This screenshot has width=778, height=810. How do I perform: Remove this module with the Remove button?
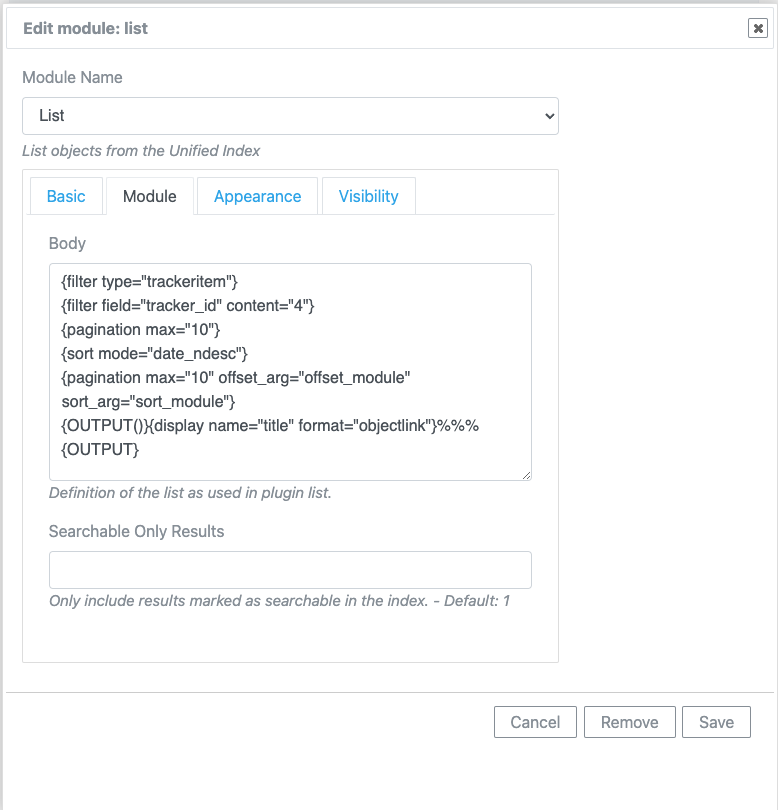[x=630, y=722]
